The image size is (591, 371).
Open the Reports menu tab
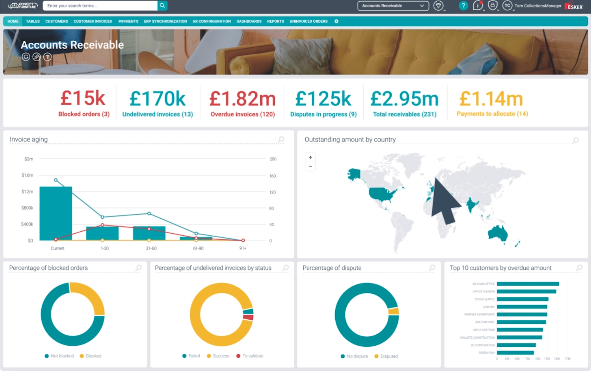(x=276, y=21)
